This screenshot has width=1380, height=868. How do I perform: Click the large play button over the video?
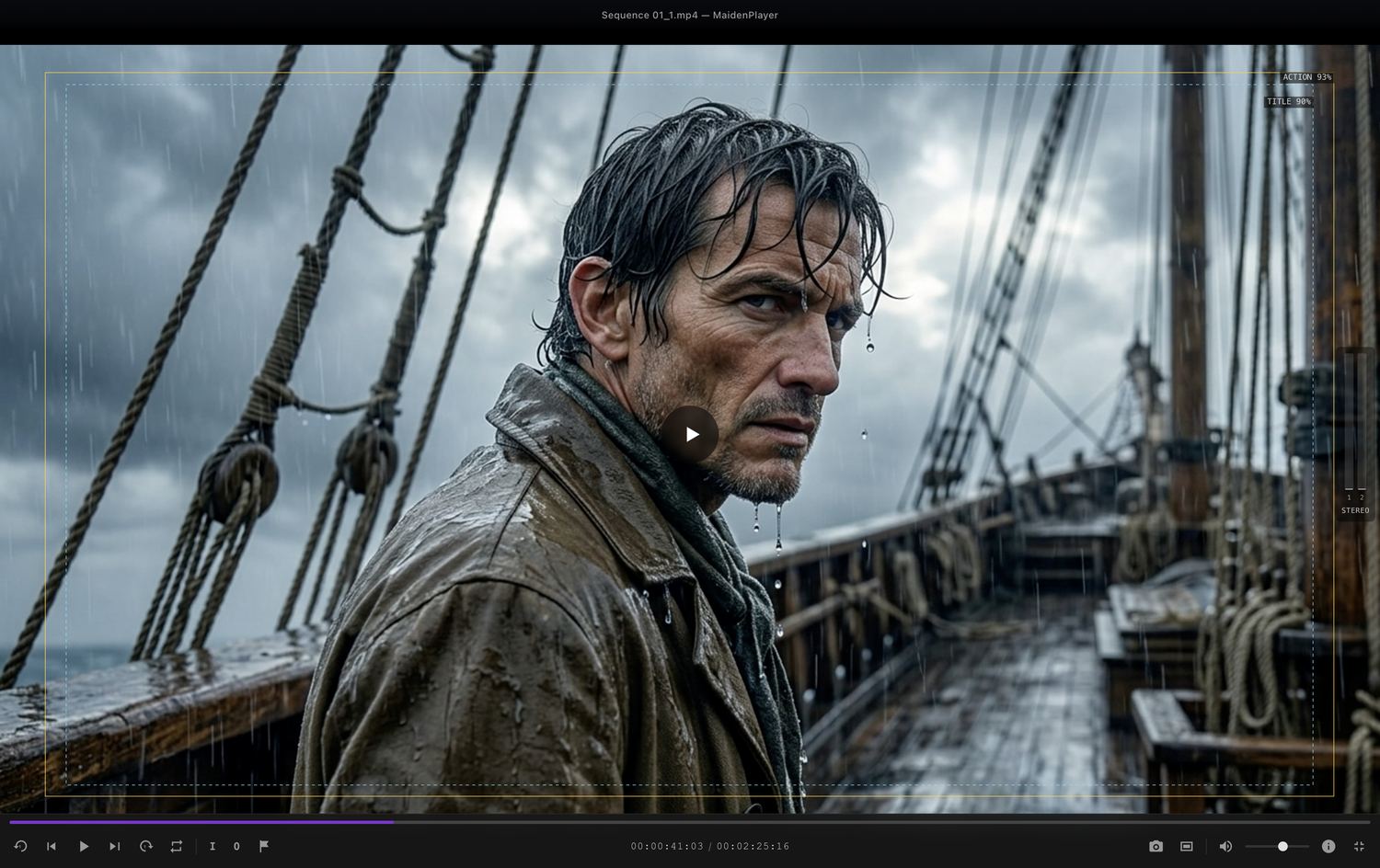click(690, 434)
